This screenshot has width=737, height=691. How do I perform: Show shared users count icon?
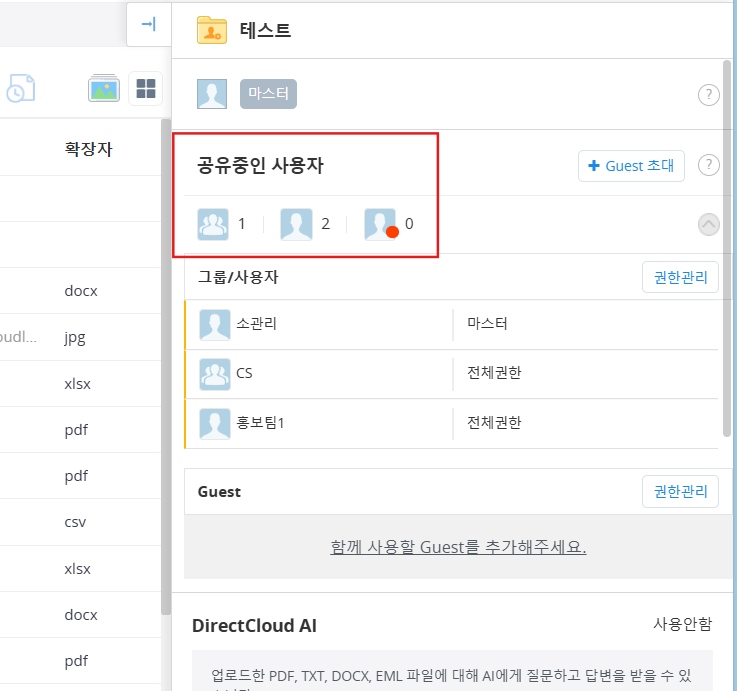(296, 224)
